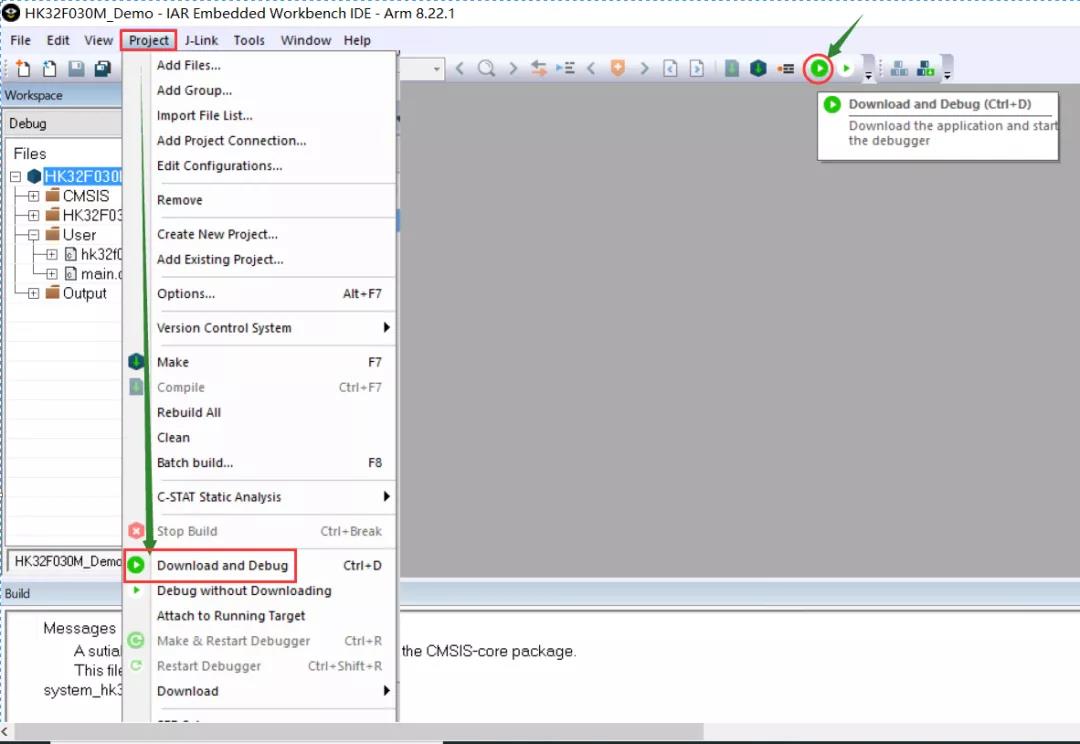1080x744 pixels.
Task: Collapse the User folder node
Action: pos(33,235)
